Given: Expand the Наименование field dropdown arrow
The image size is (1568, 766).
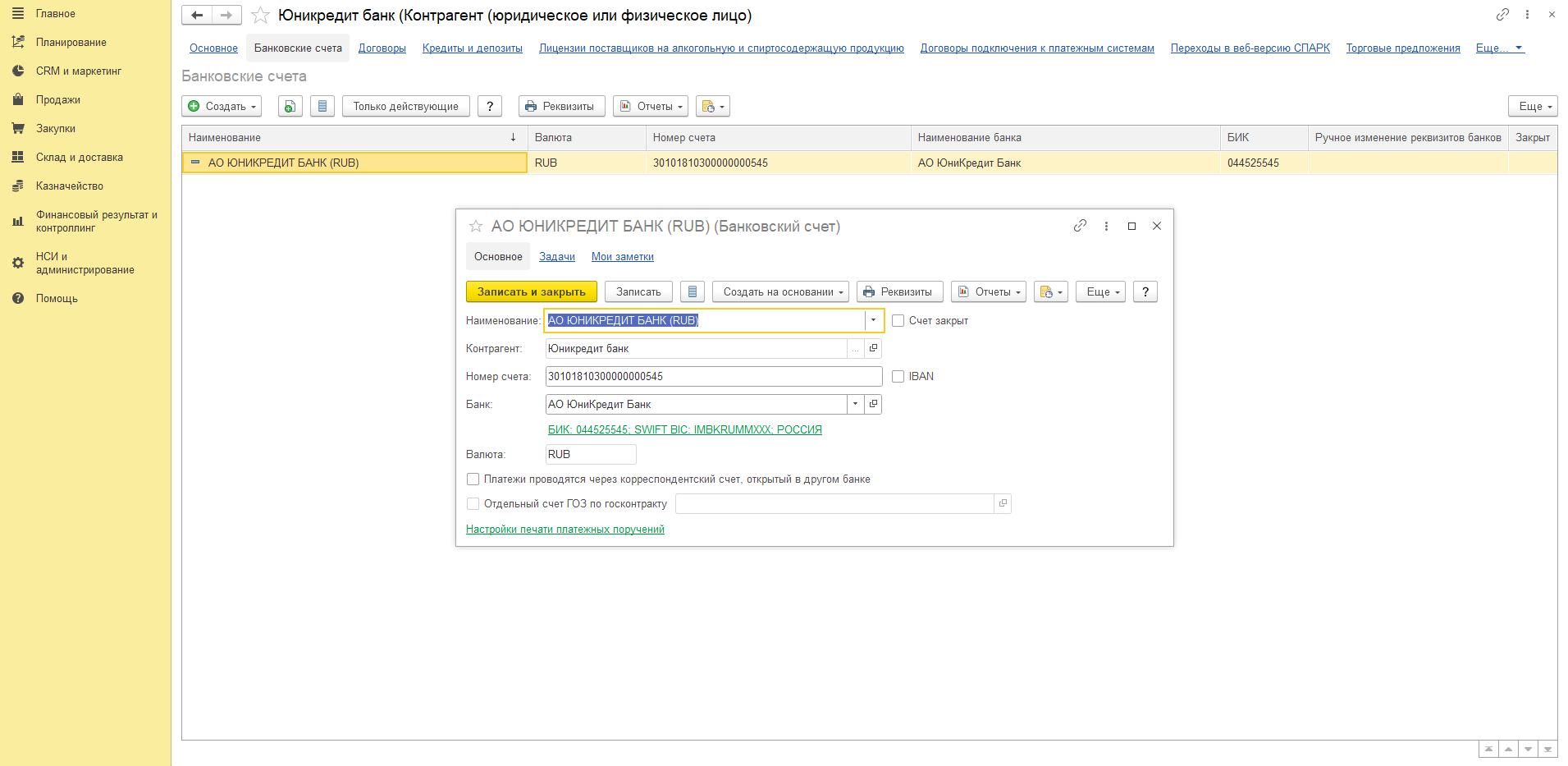Looking at the screenshot, I should [873, 321].
